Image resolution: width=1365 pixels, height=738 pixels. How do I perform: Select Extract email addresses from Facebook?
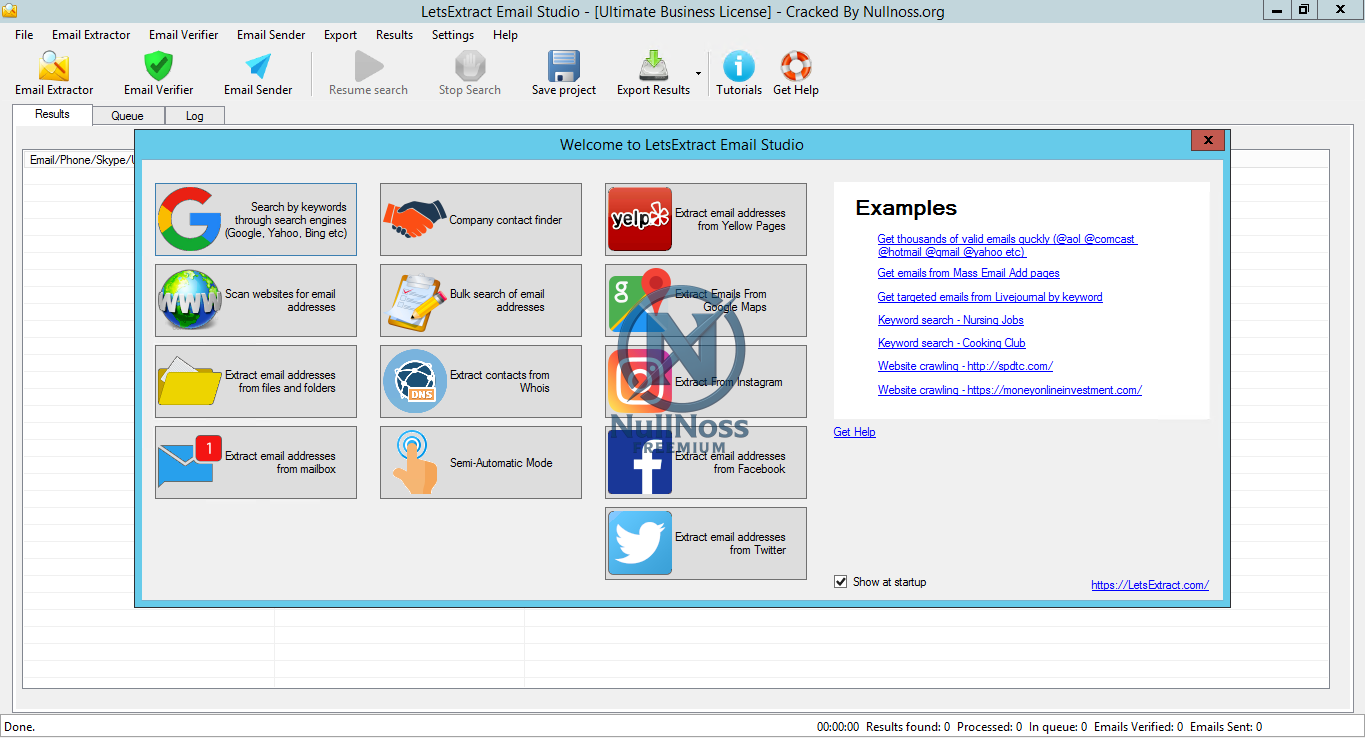coord(705,462)
